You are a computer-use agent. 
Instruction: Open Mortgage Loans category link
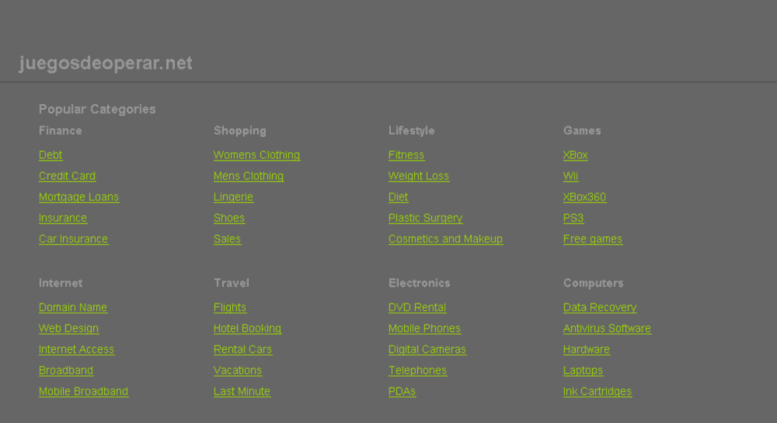(79, 197)
